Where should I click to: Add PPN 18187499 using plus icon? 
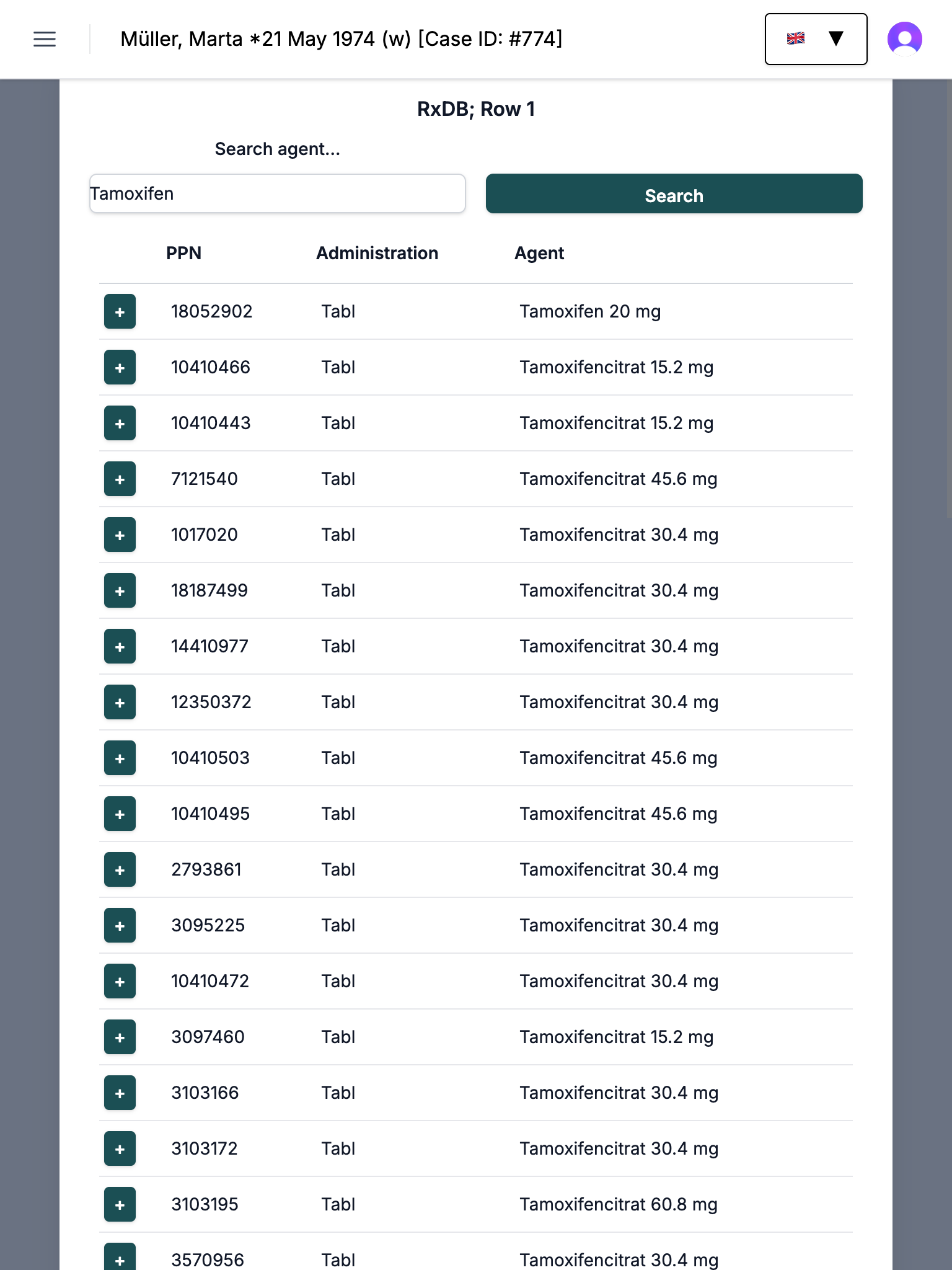point(120,590)
